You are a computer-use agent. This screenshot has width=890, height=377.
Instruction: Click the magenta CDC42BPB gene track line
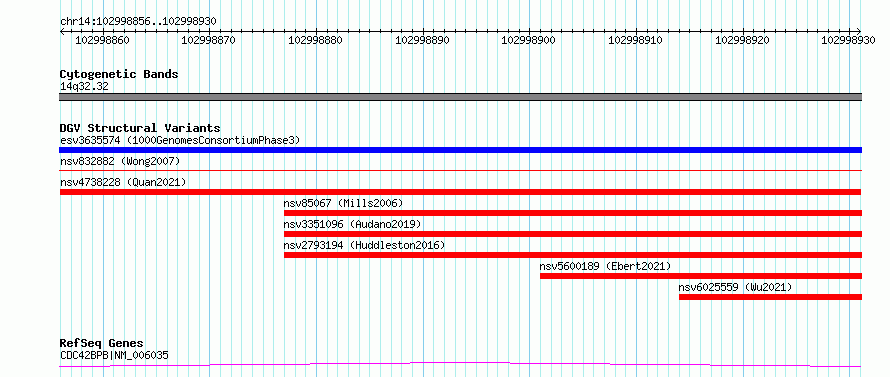460,365
